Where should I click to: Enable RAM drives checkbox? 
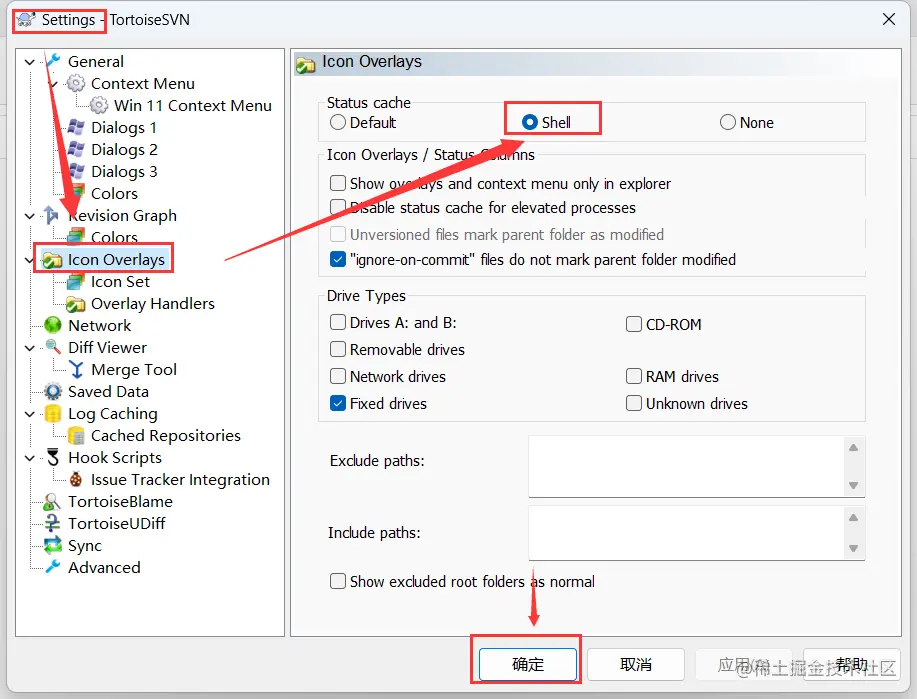point(633,376)
